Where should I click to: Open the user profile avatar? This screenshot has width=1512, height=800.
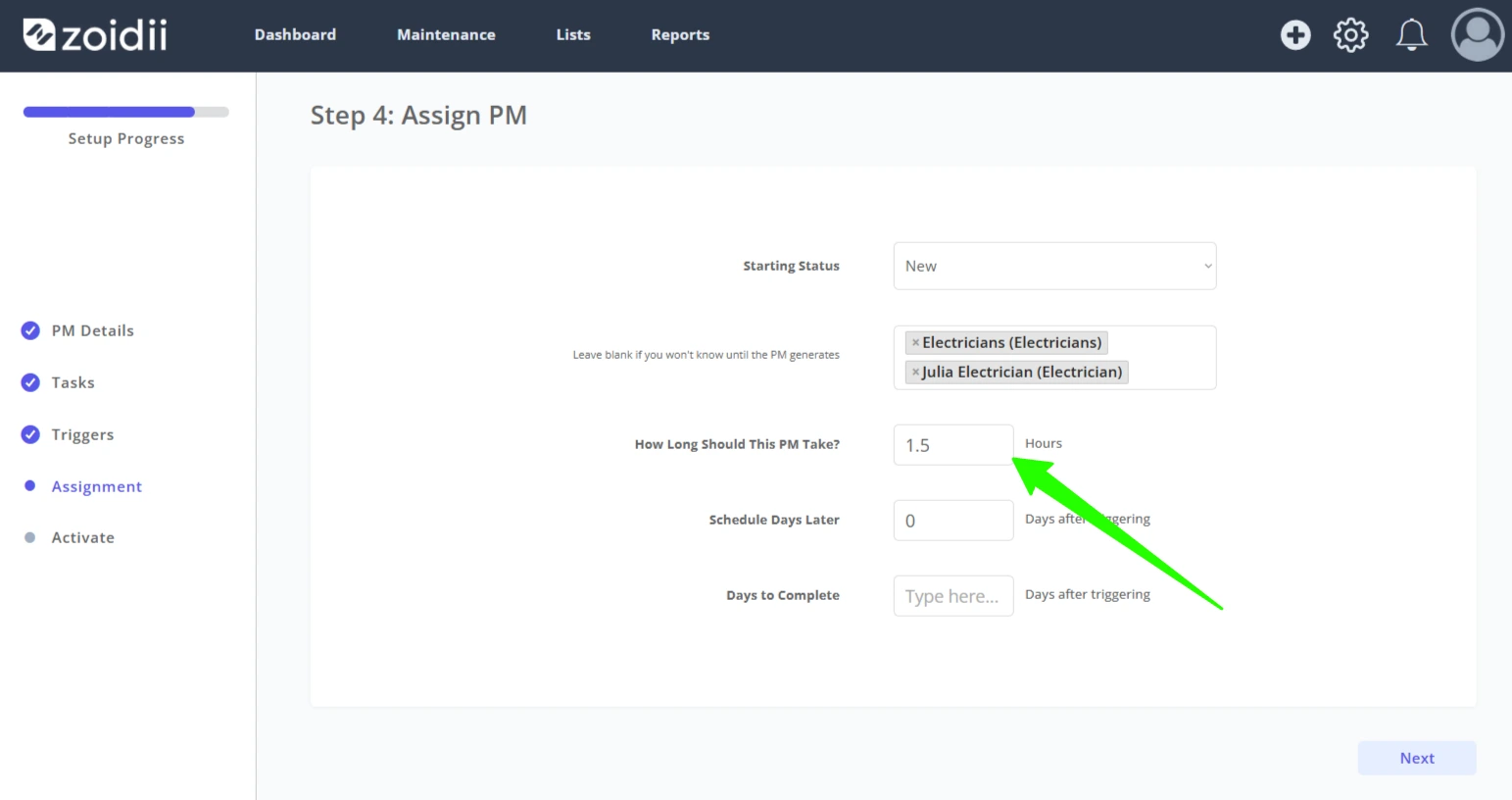[x=1478, y=35]
